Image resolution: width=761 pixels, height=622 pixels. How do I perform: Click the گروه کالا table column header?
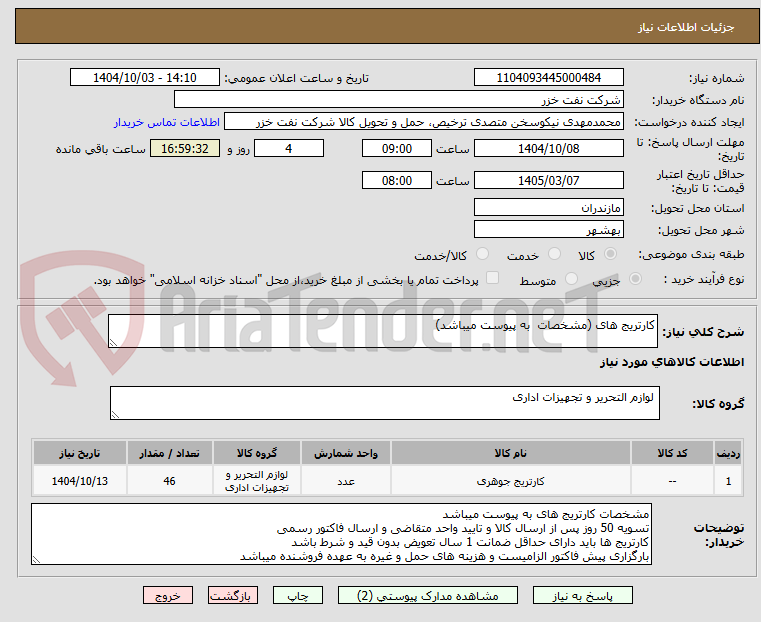(x=257, y=453)
